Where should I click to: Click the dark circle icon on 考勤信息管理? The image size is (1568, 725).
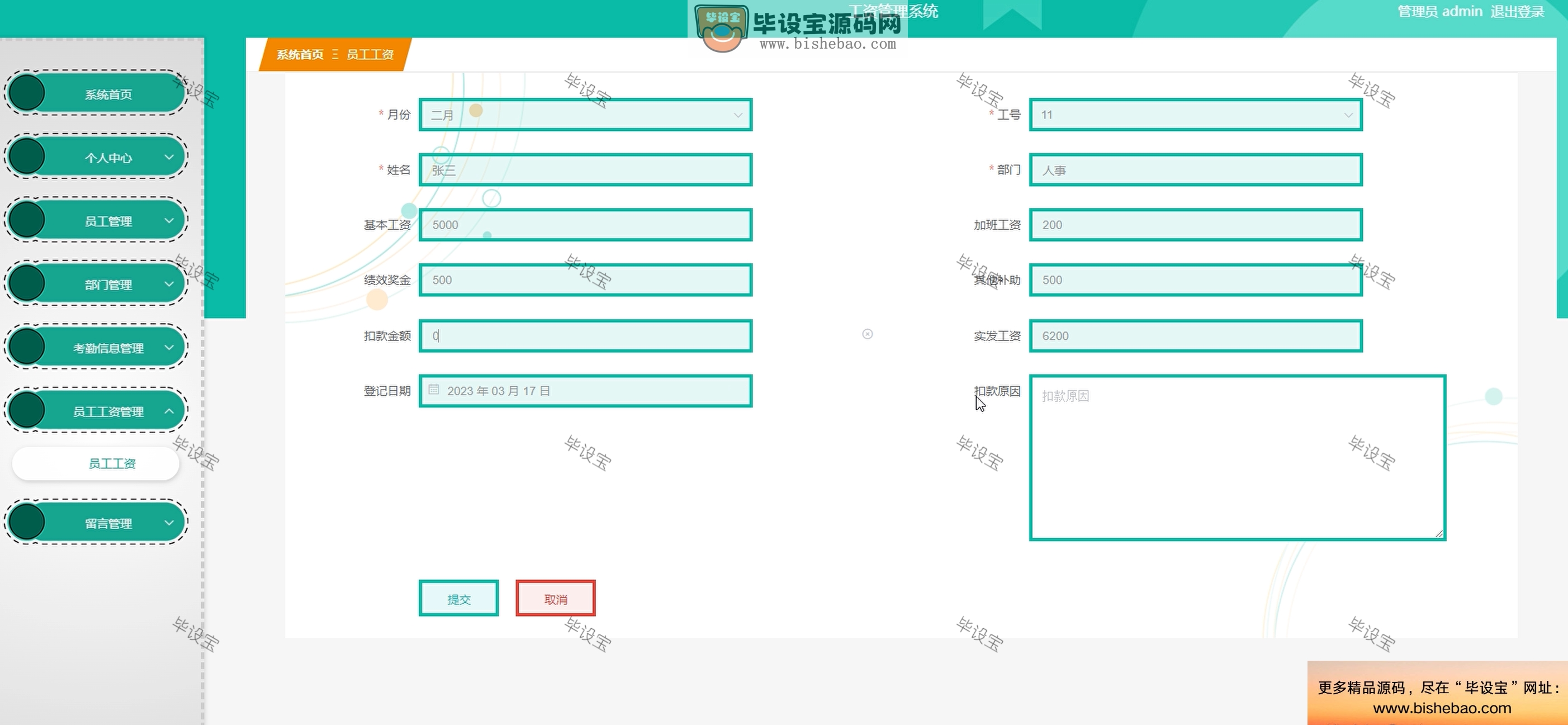click(27, 347)
